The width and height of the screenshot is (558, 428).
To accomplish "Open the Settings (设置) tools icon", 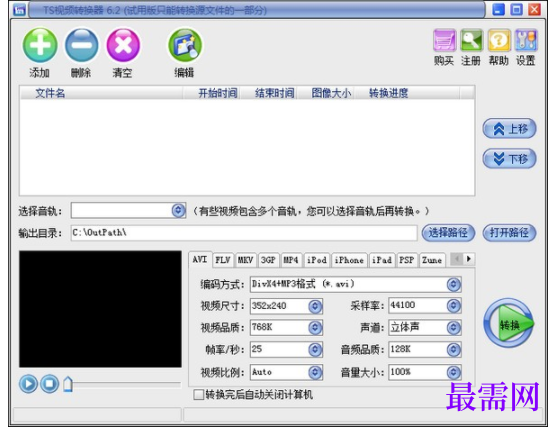I will [x=526, y=40].
